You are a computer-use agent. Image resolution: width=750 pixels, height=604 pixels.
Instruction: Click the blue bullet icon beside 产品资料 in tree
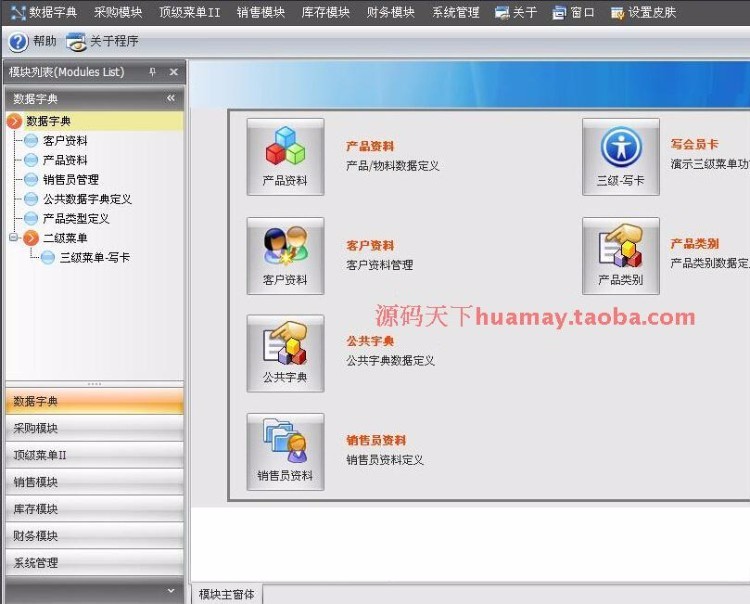(x=31, y=160)
